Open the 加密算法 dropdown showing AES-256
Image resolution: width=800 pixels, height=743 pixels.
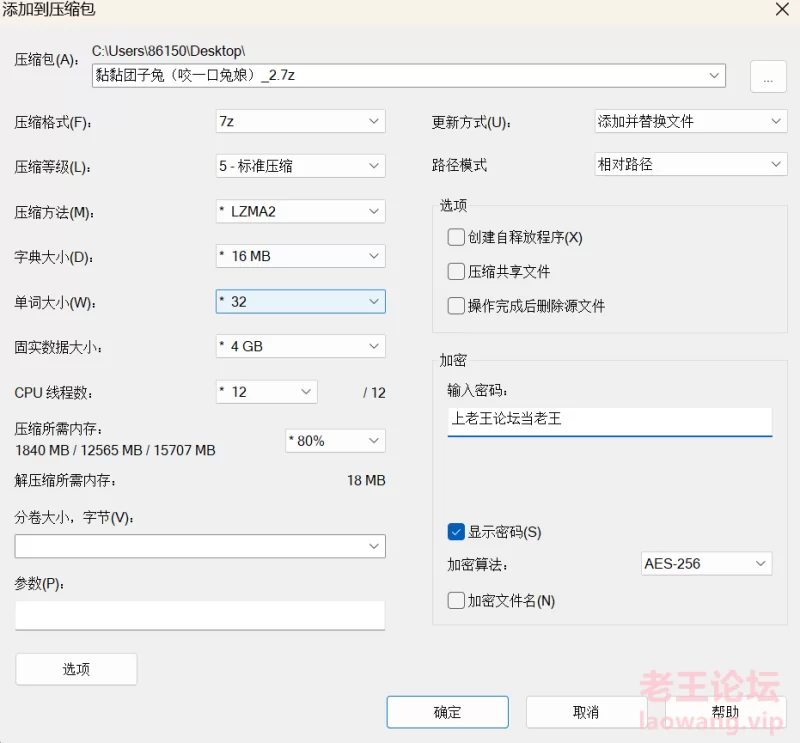(707, 564)
